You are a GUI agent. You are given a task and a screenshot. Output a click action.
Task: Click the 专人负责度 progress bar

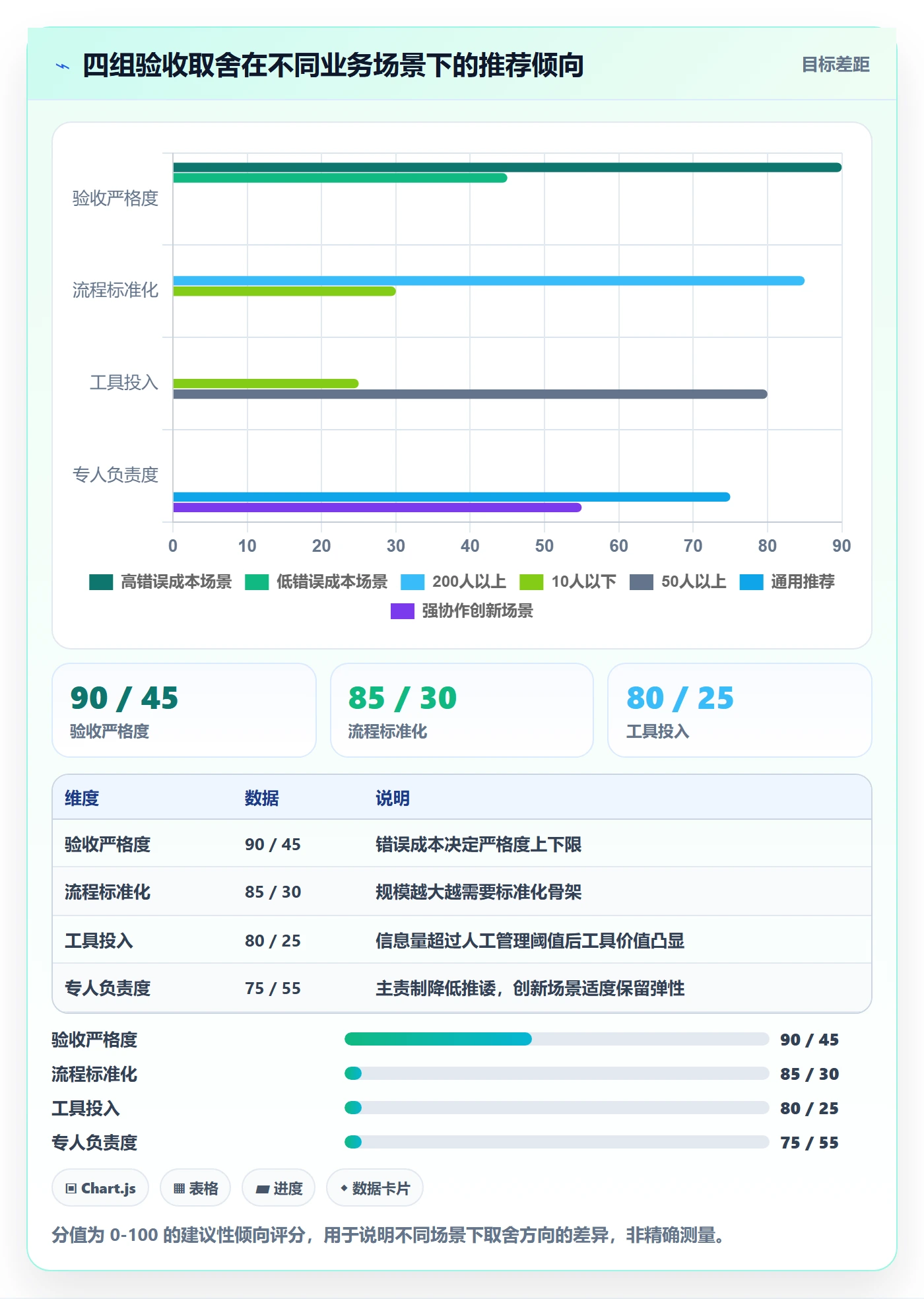pos(556,1142)
